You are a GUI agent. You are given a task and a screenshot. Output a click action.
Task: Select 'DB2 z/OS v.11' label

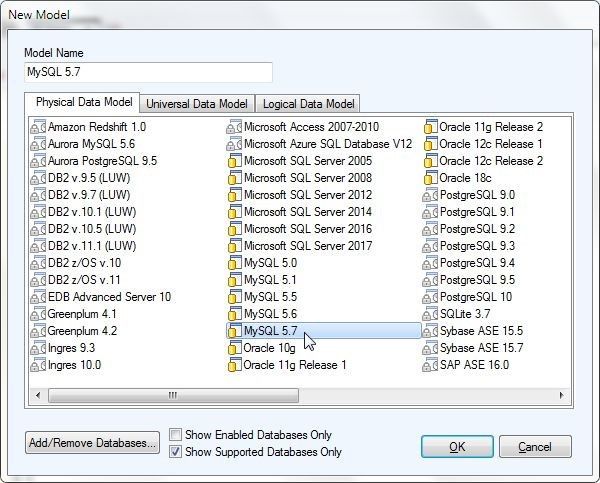(x=84, y=280)
